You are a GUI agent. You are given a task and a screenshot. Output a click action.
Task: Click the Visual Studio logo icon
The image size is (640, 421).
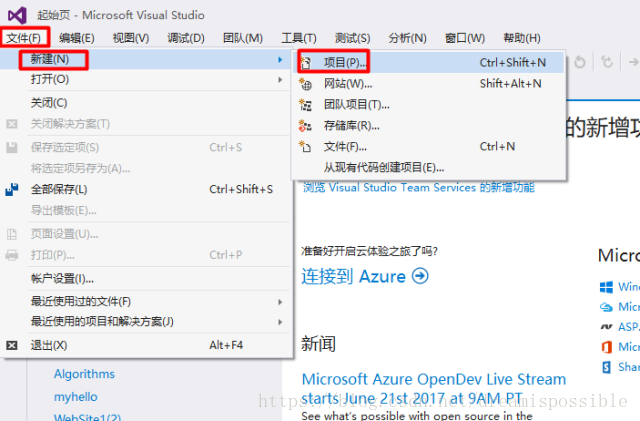(x=17, y=16)
